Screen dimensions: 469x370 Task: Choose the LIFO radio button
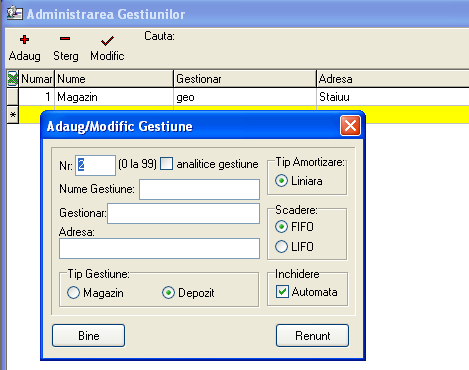point(281,247)
